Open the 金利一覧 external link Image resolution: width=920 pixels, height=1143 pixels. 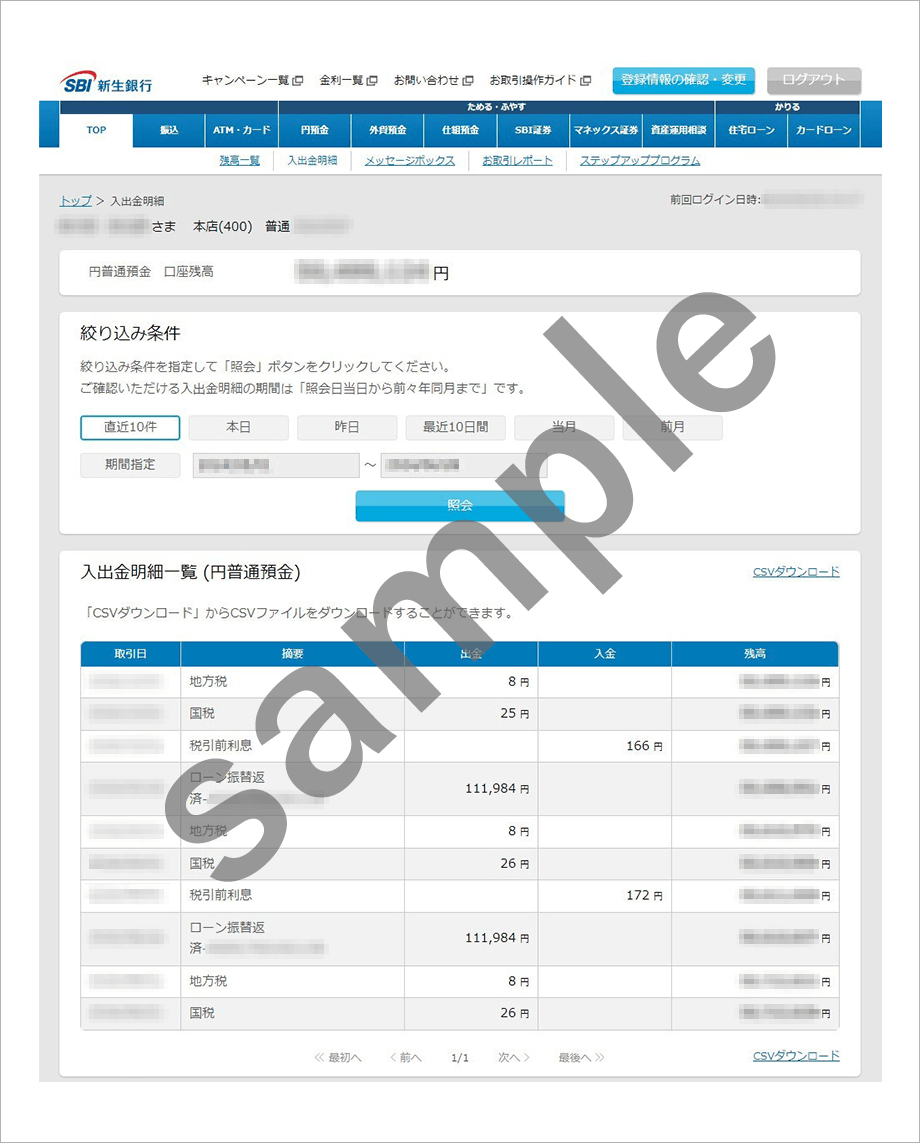pyautogui.click(x=347, y=80)
